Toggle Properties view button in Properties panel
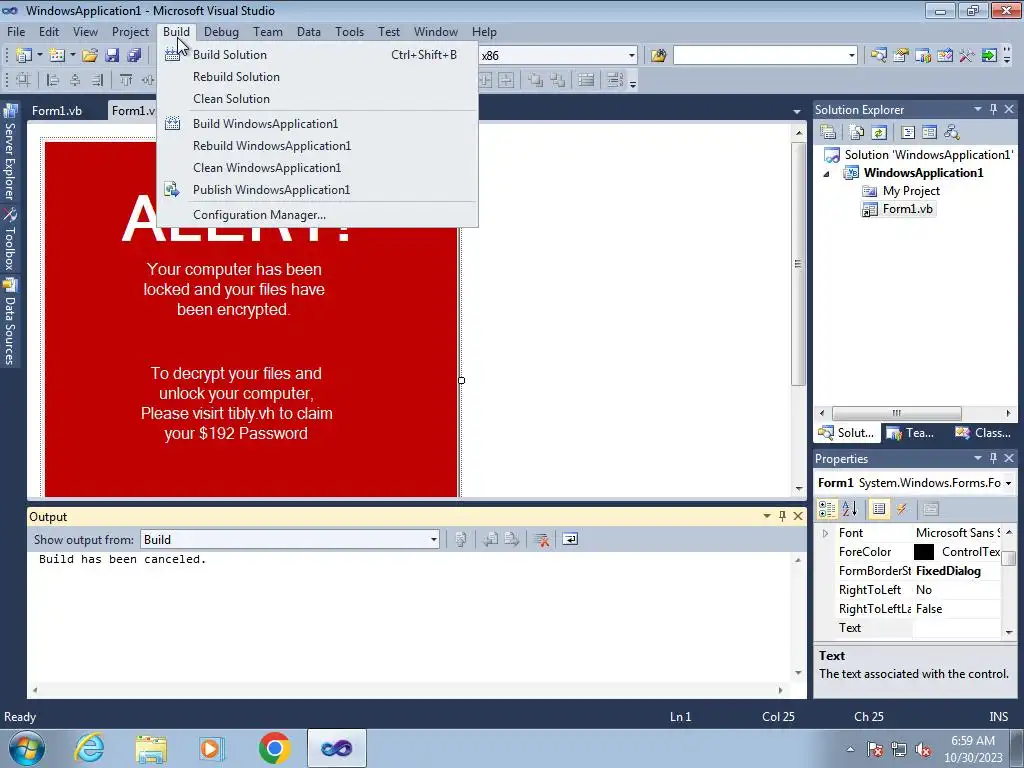The height and width of the screenshot is (768, 1024). (x=879, y=509)
